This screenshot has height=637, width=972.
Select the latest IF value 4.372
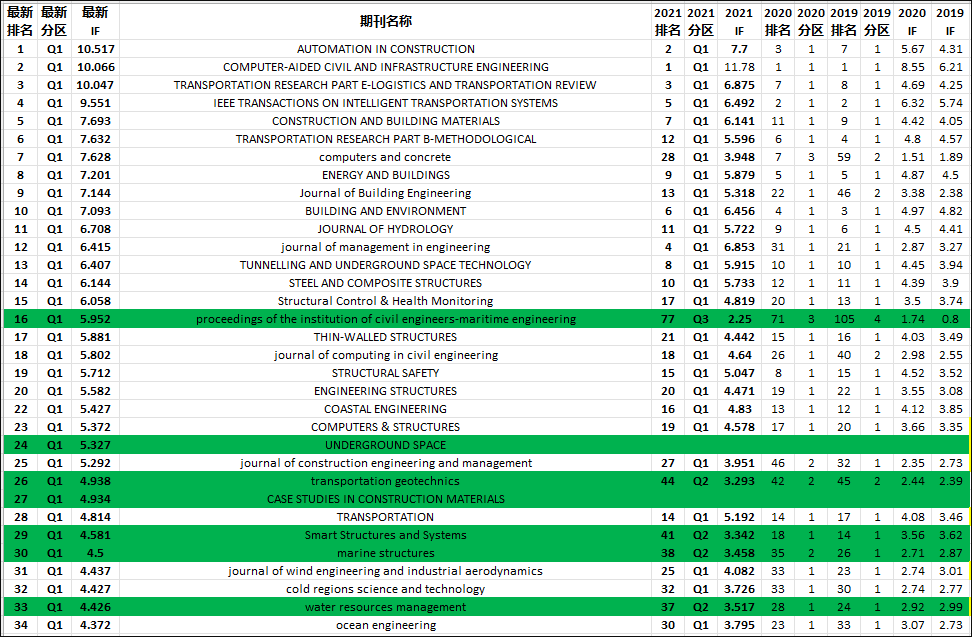(x=95, y=625)
